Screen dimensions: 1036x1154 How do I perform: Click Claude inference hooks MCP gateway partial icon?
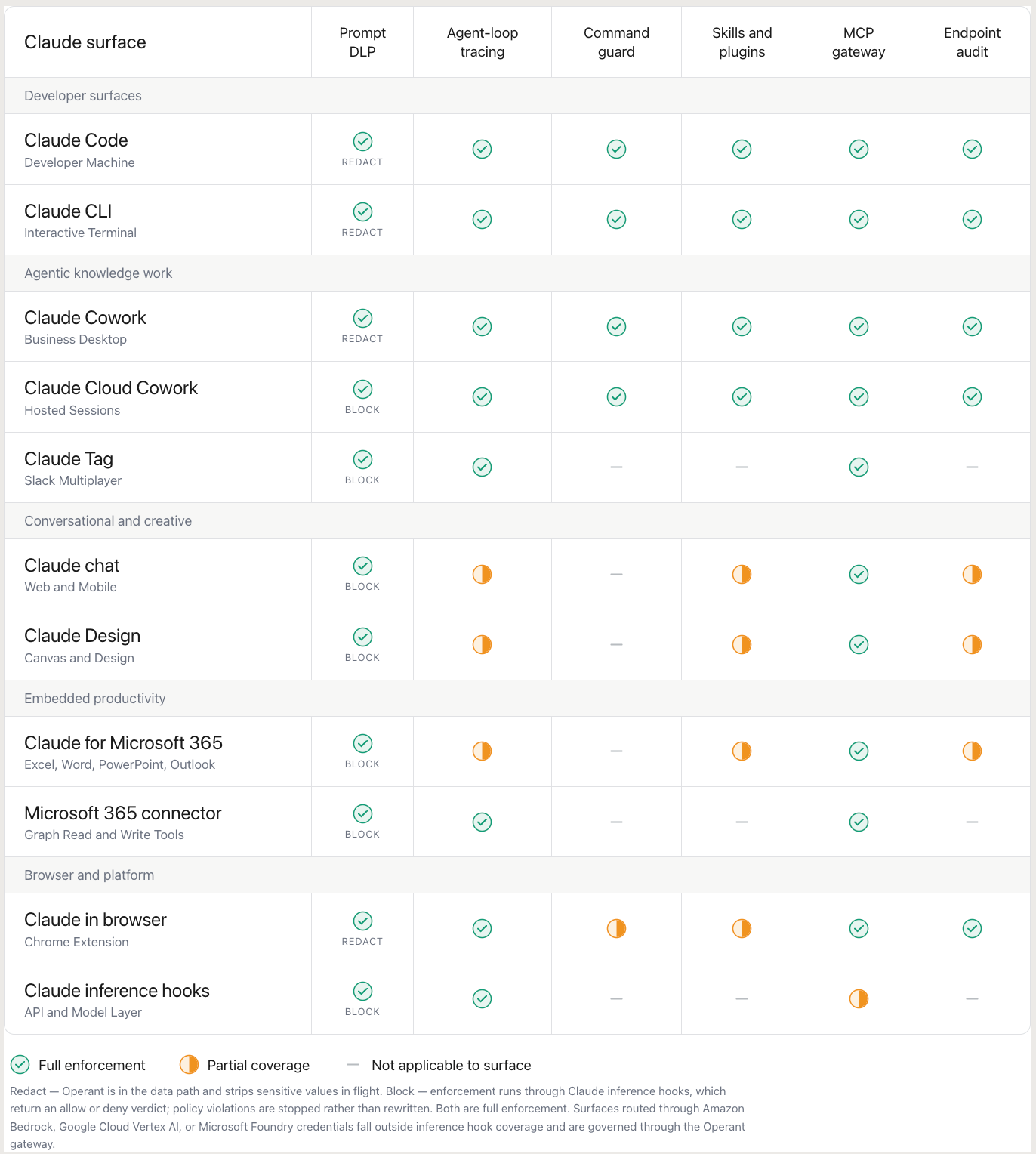click(859, 998)
